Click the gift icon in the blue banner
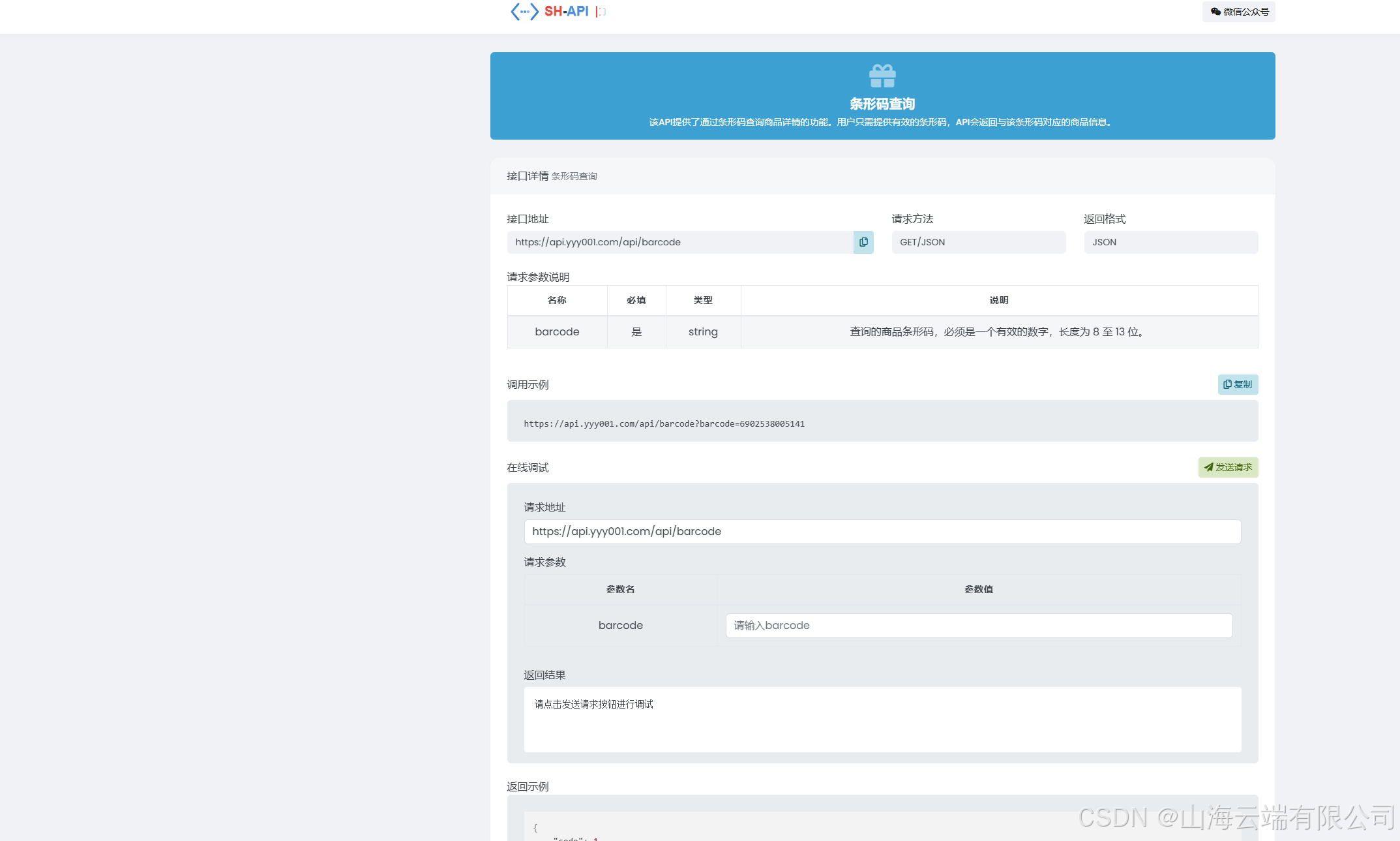This screenshot has width=1400, height=841. [x=882, y=76]
